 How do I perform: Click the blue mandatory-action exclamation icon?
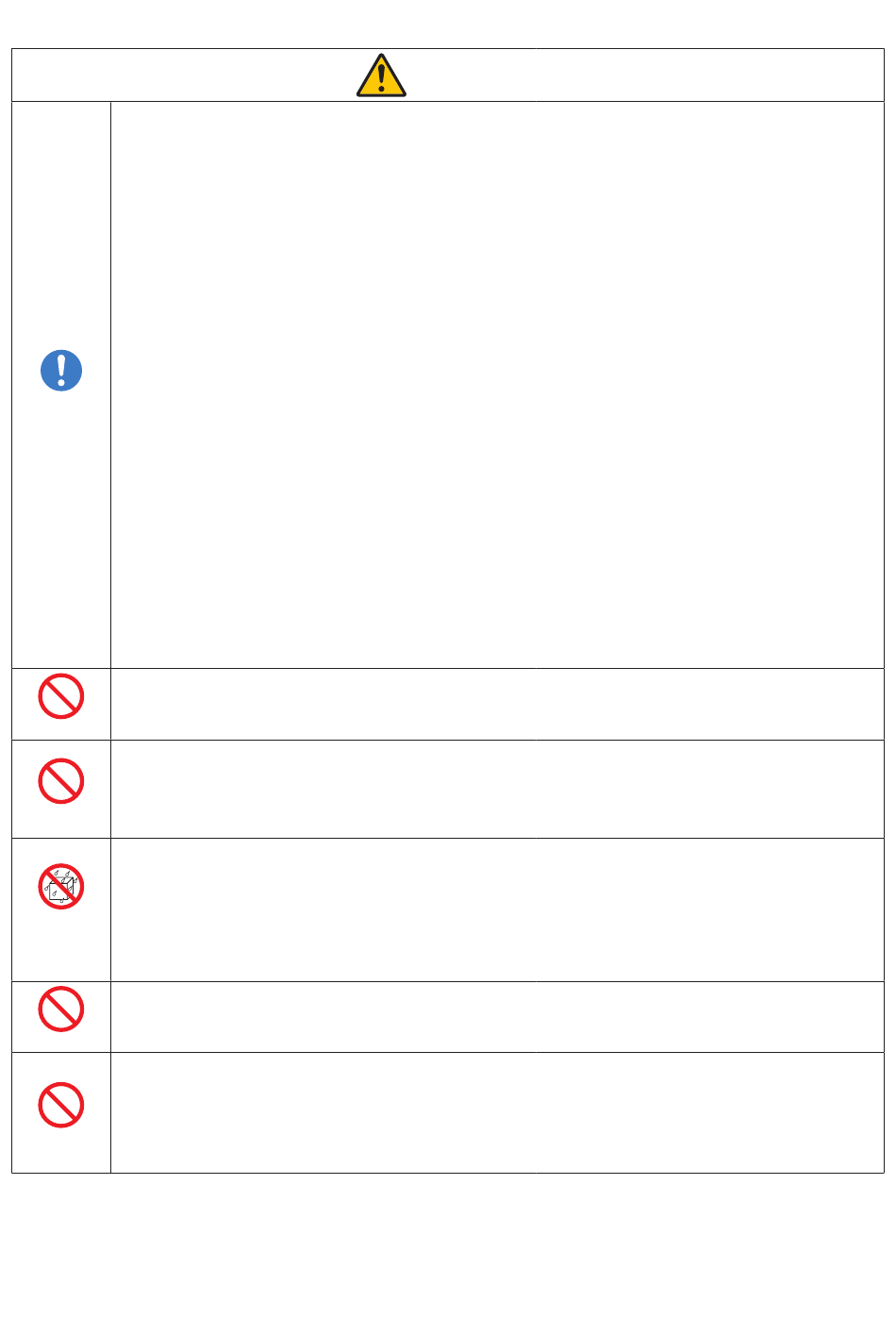(x=61, y=371)
